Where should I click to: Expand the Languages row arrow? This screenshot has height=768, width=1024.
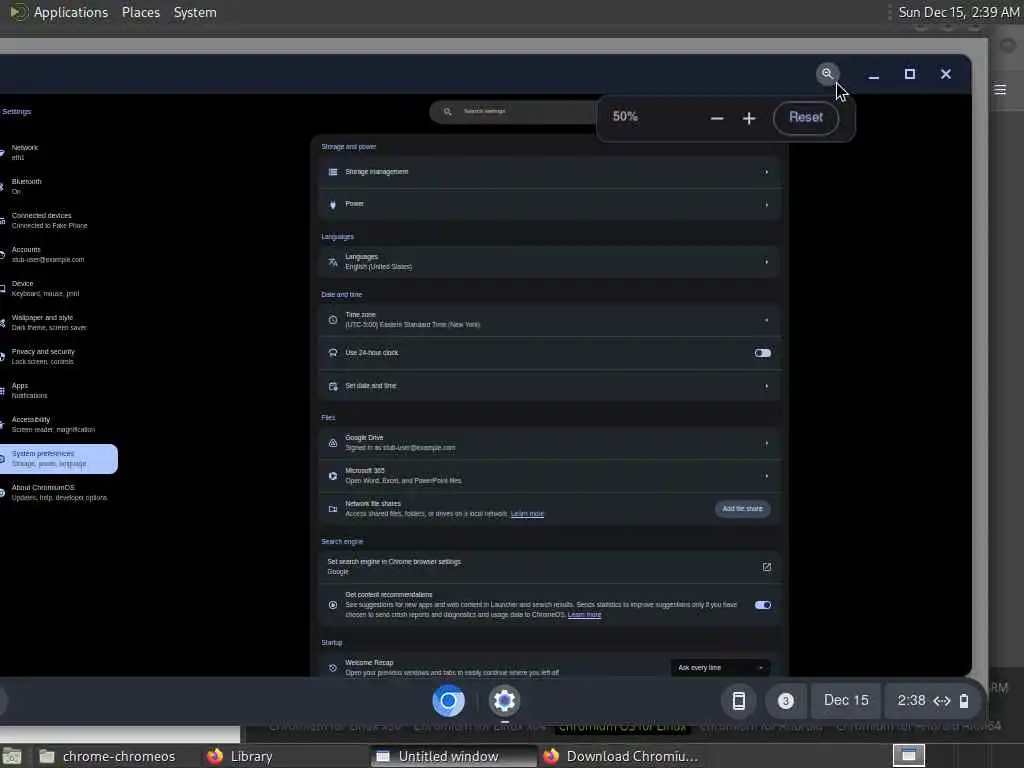click(767, 262)
